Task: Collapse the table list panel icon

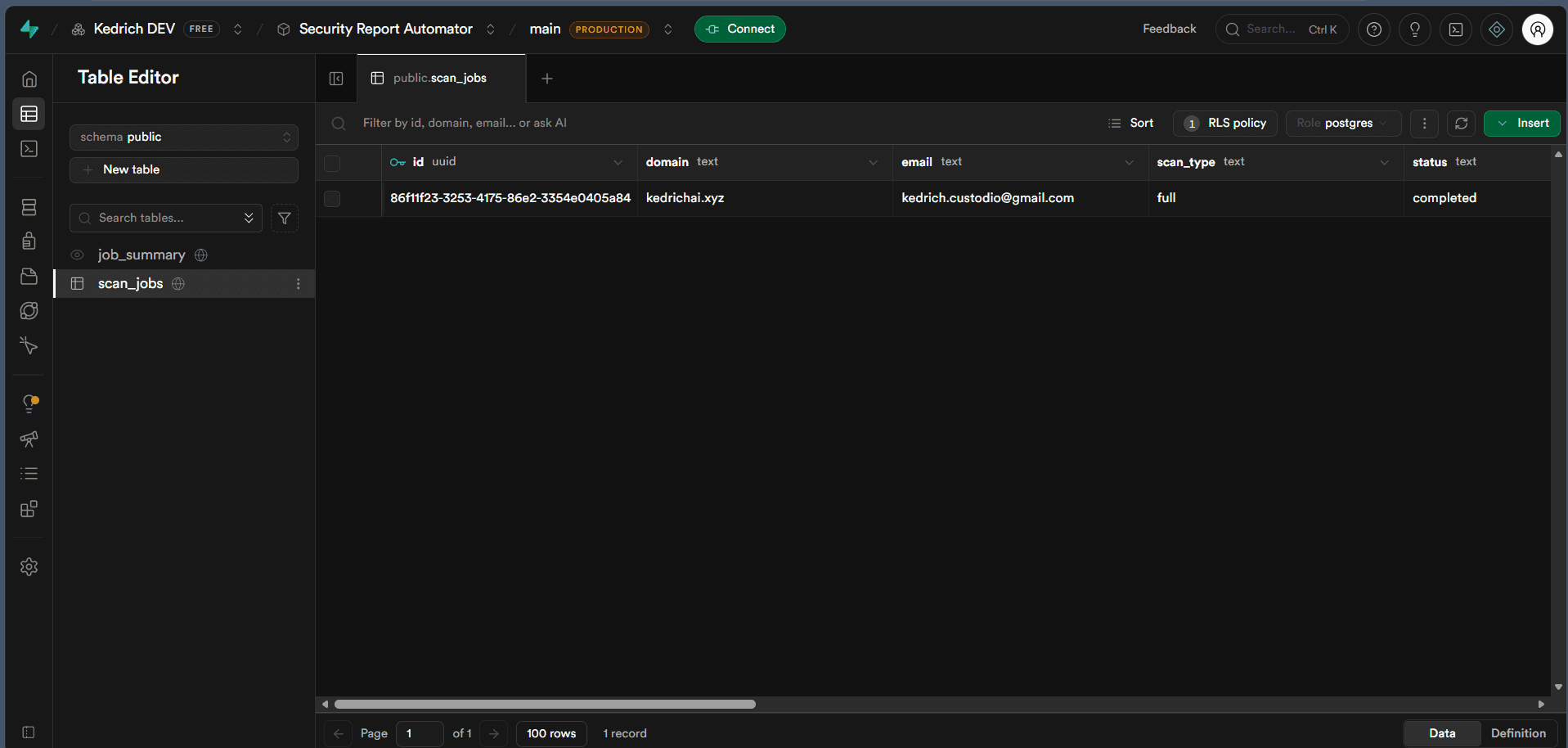Action: pos(336,79)
